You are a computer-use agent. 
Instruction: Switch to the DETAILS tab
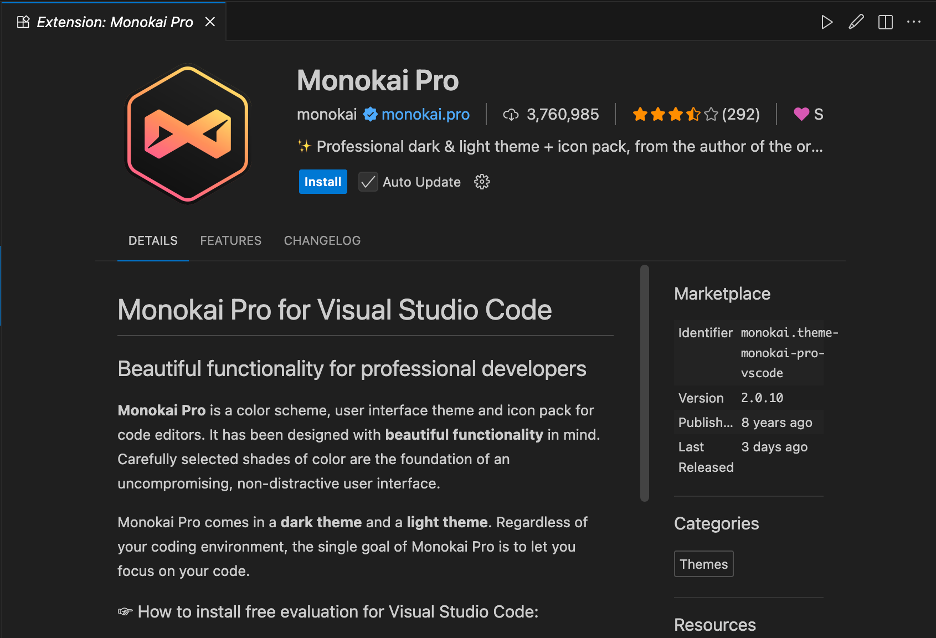[x=153, y=241]
